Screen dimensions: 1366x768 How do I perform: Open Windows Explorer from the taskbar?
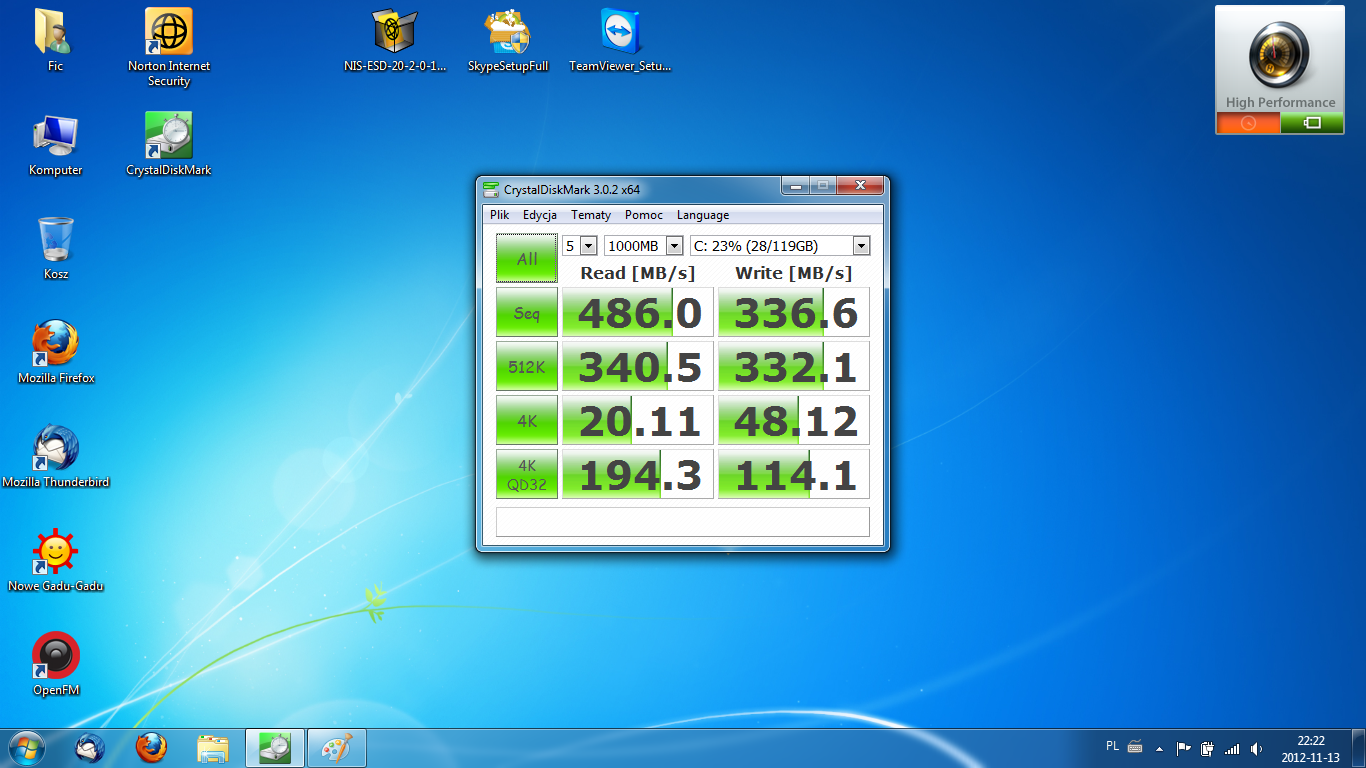pos(213,748)
